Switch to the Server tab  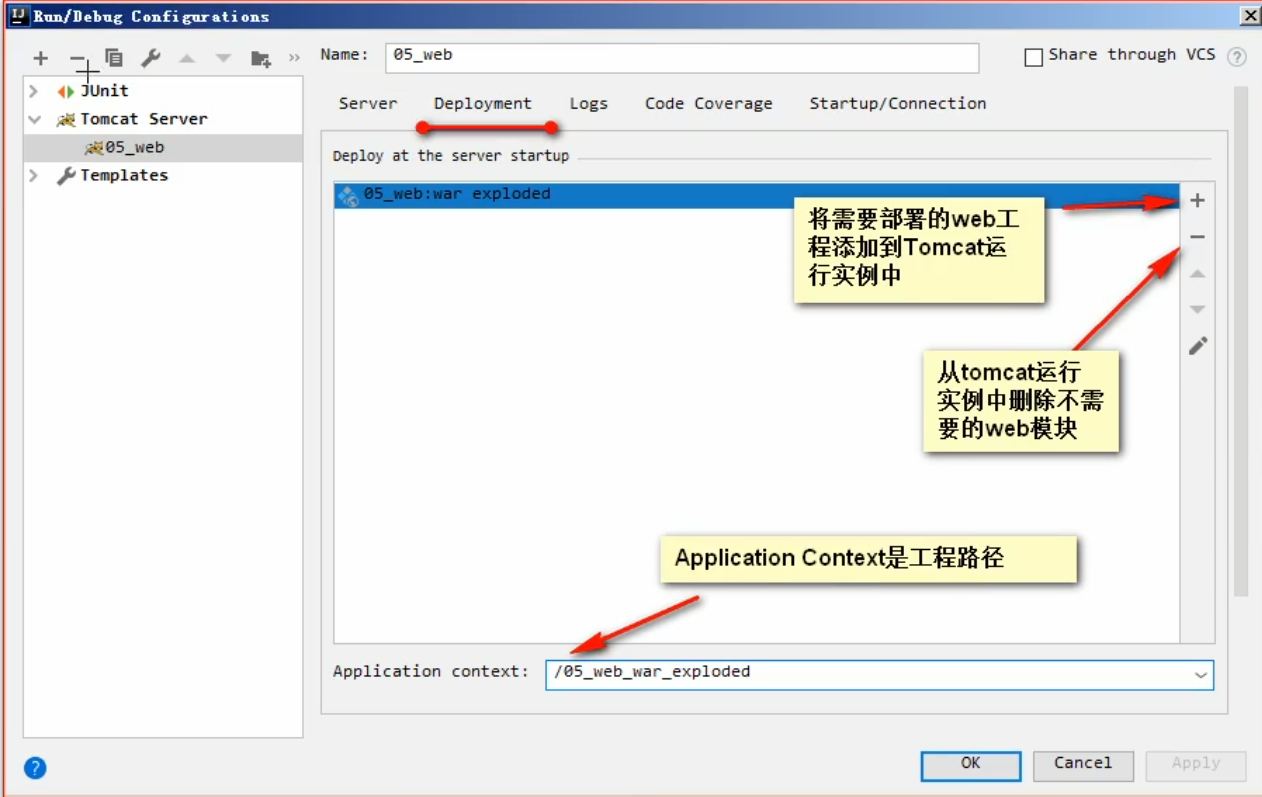click(x=368, y=103)
